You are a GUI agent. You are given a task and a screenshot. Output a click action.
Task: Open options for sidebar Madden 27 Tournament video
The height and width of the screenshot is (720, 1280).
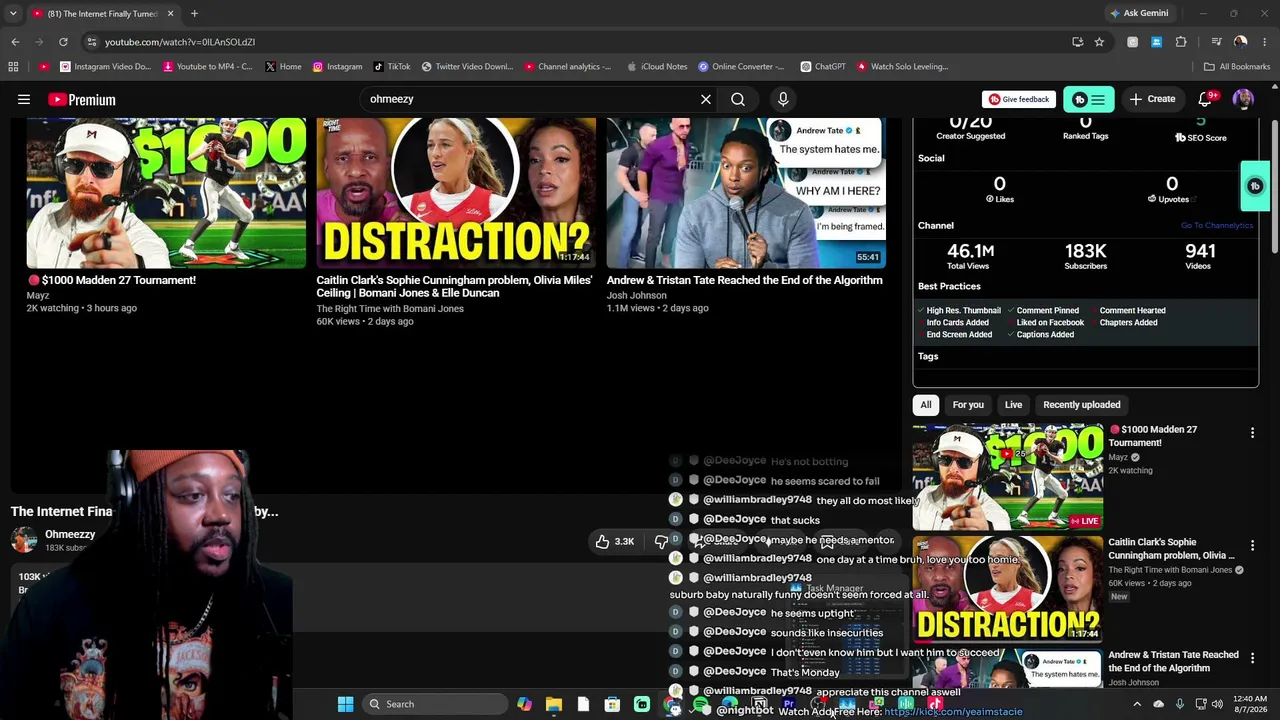pyautogui.click(x=1252, y=433)
